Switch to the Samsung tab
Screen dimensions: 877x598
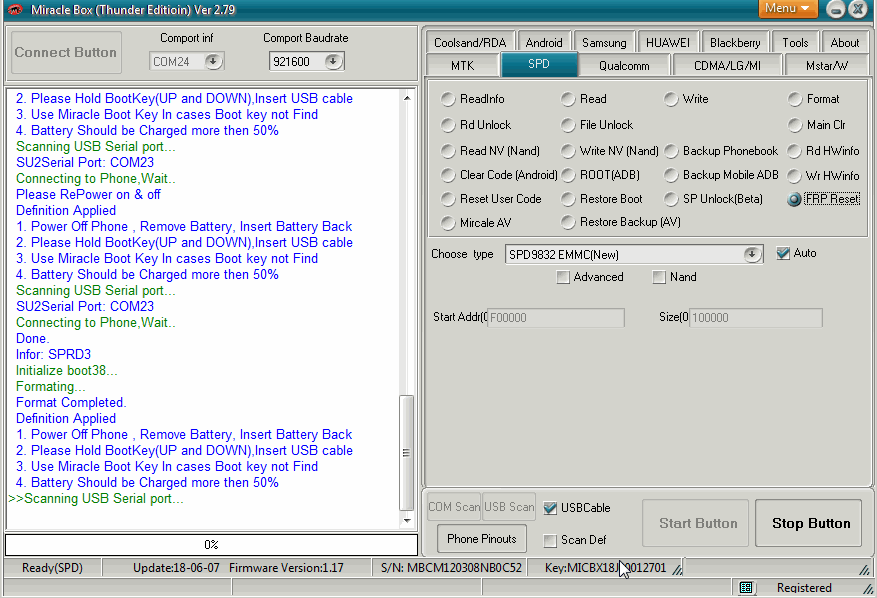point(604,43)
